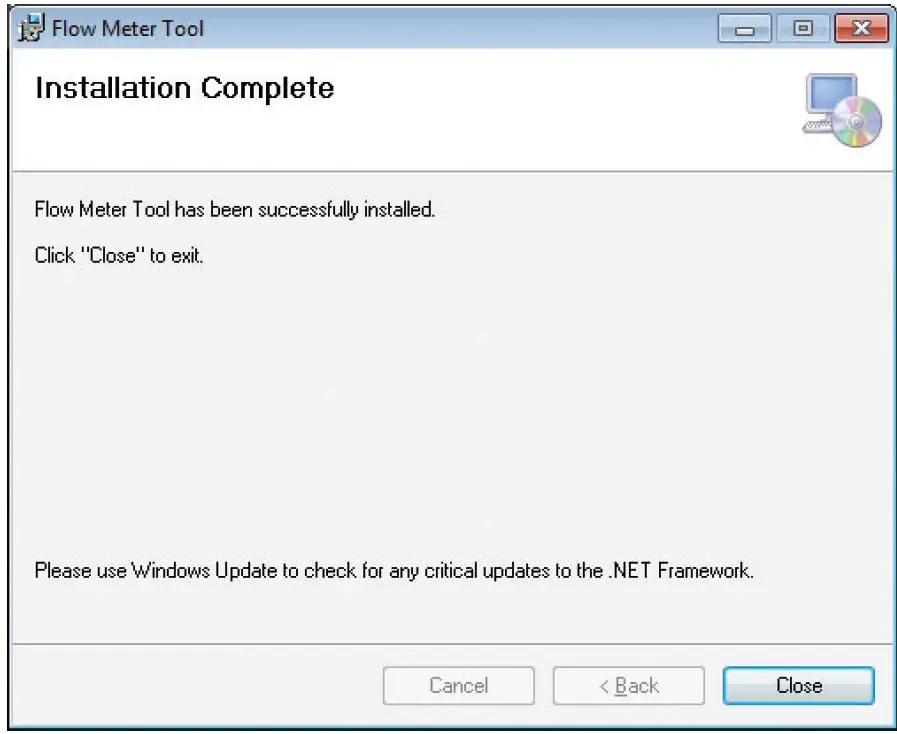Maximize the Flow Meter Tool installer window
Viewport: 897px width, 734px height.
(803, 28)
